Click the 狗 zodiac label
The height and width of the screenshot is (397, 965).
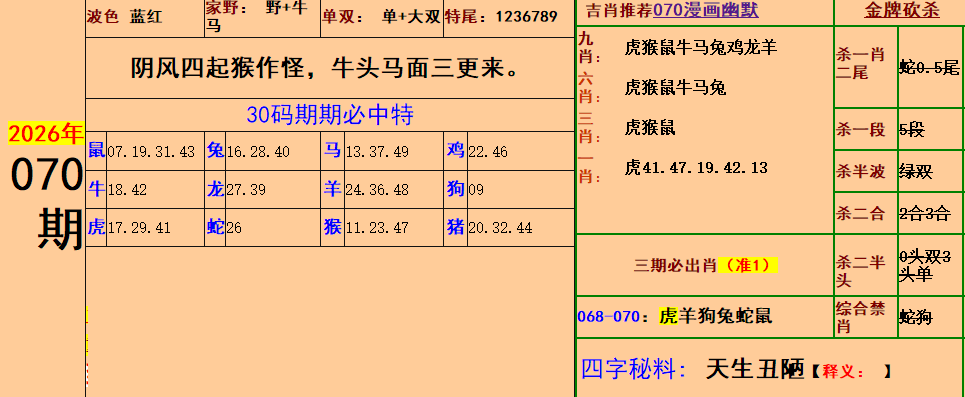click(x=455, y=188)
